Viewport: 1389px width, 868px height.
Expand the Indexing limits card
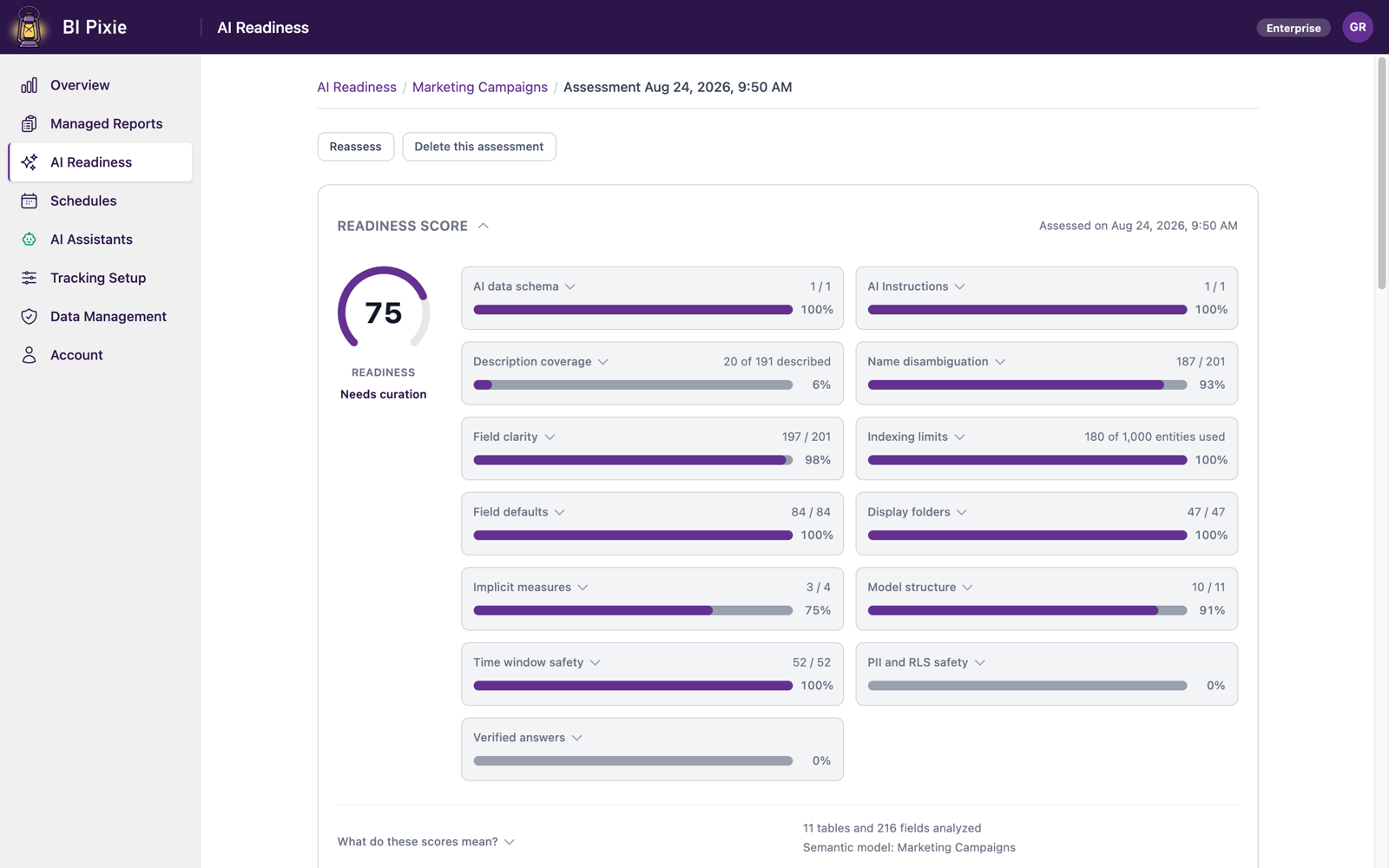[x=960, y=437]
